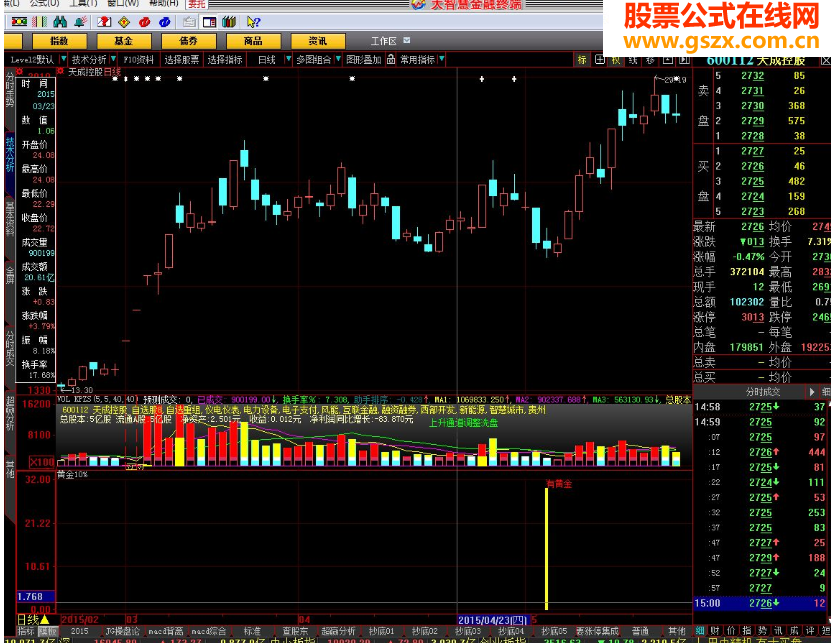Click the red question-mark picture icon
Screen dimensions: 831x643
click(104, 22)
